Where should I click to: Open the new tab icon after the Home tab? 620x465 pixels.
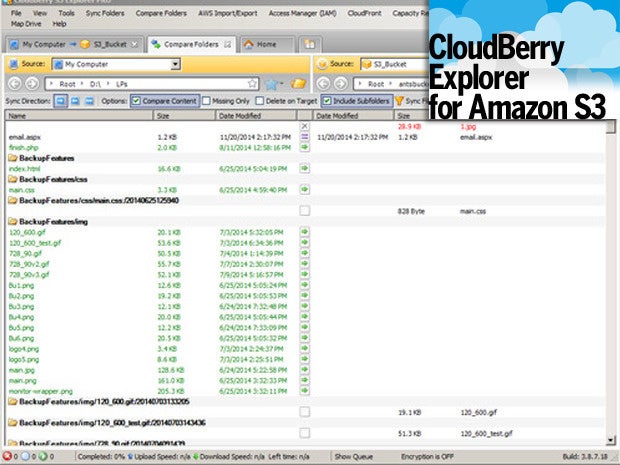pyautogui.click(x=310, y=44)
